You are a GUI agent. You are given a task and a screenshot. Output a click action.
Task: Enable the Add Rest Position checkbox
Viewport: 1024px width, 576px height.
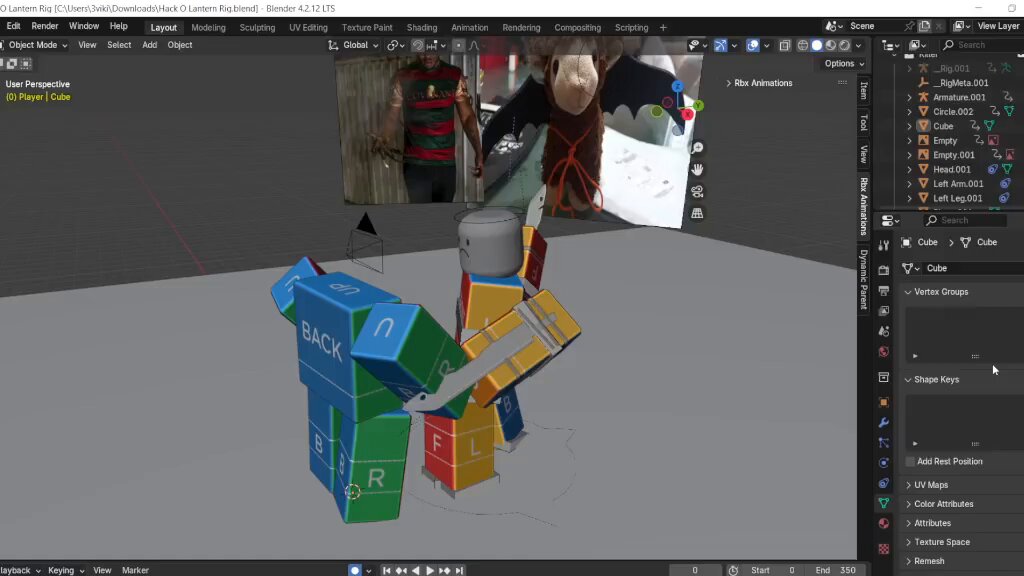910,462
